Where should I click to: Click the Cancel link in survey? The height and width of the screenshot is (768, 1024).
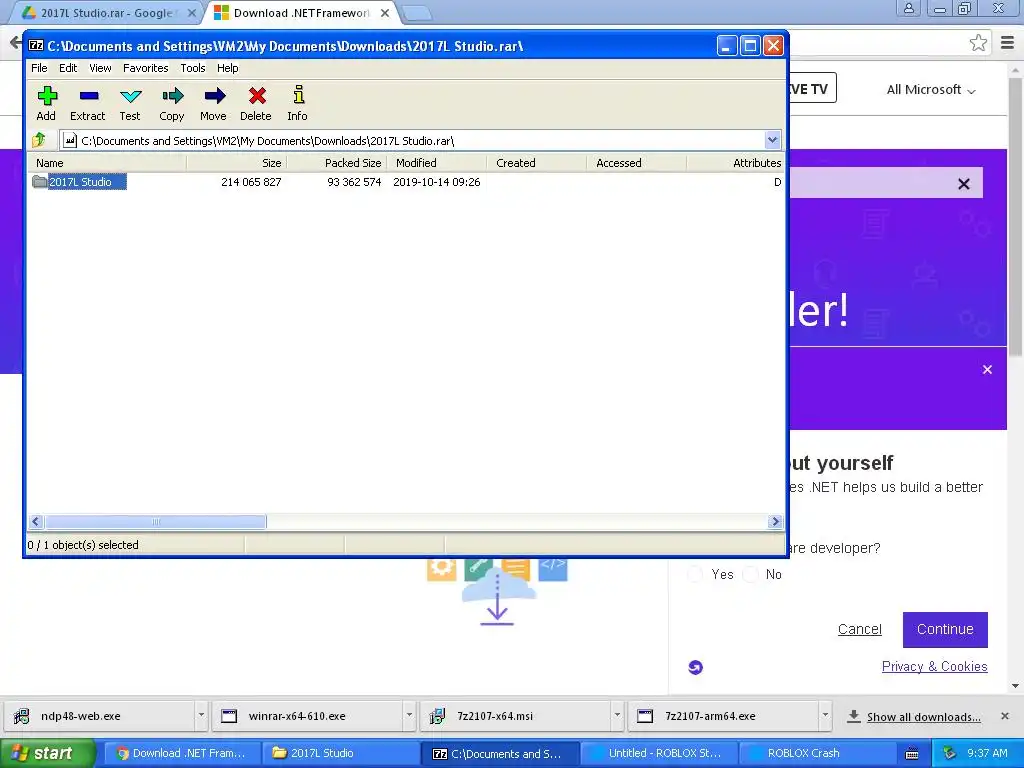click(859, 630)
